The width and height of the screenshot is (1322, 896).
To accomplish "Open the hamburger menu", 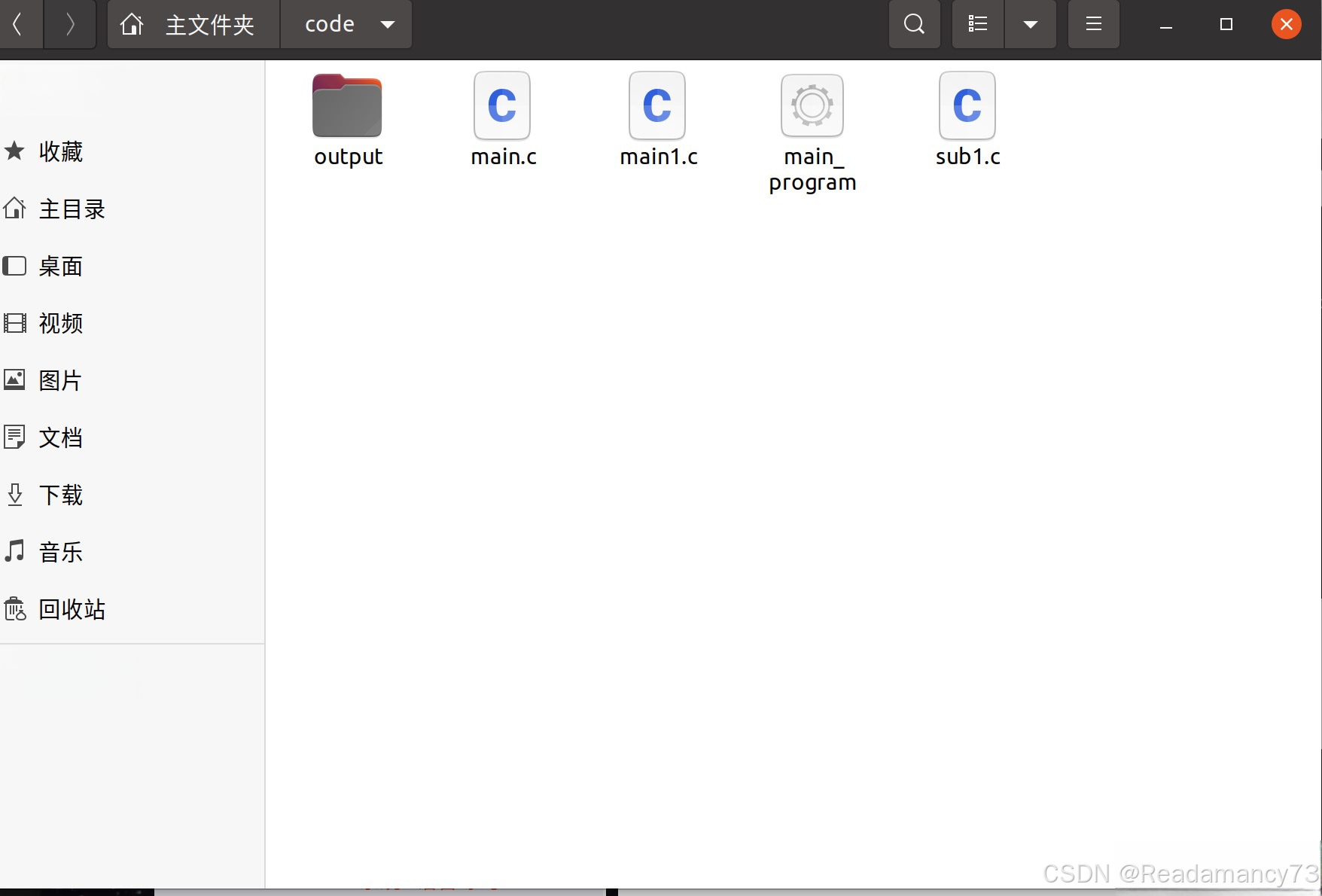I will click(x=1093, y=24).
